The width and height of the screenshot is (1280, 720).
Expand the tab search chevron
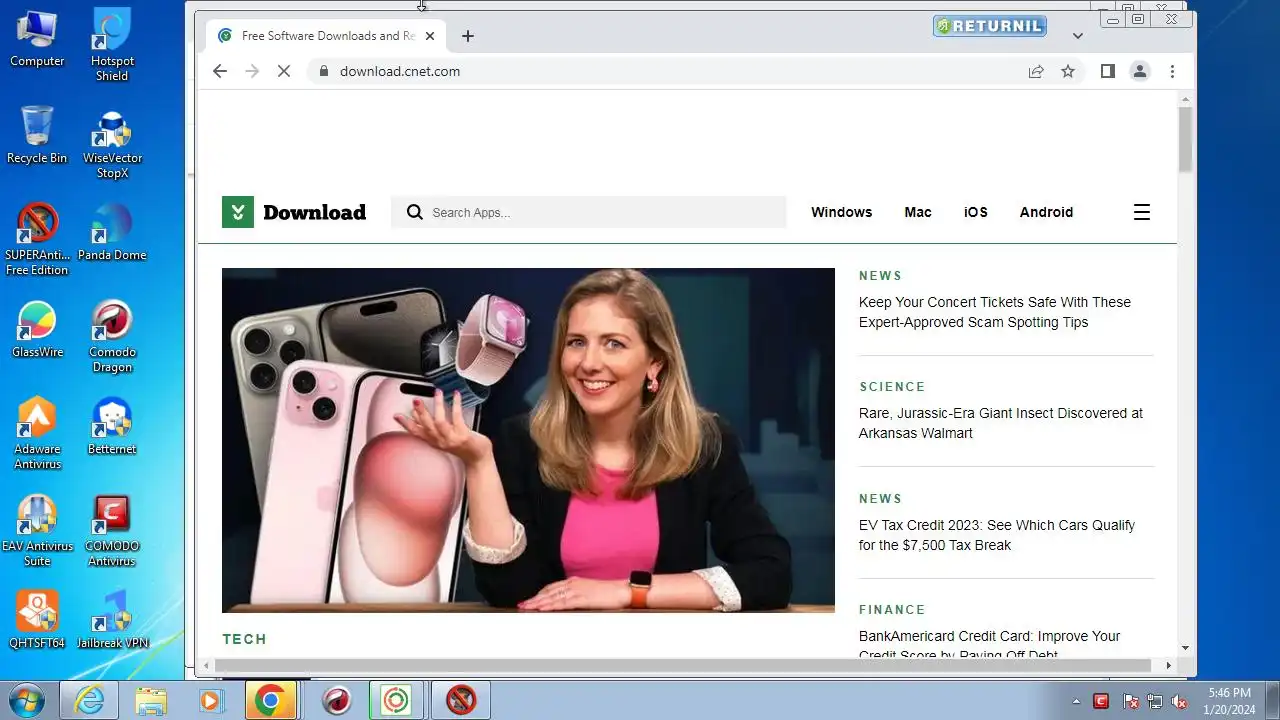(x=1077, y=36)
